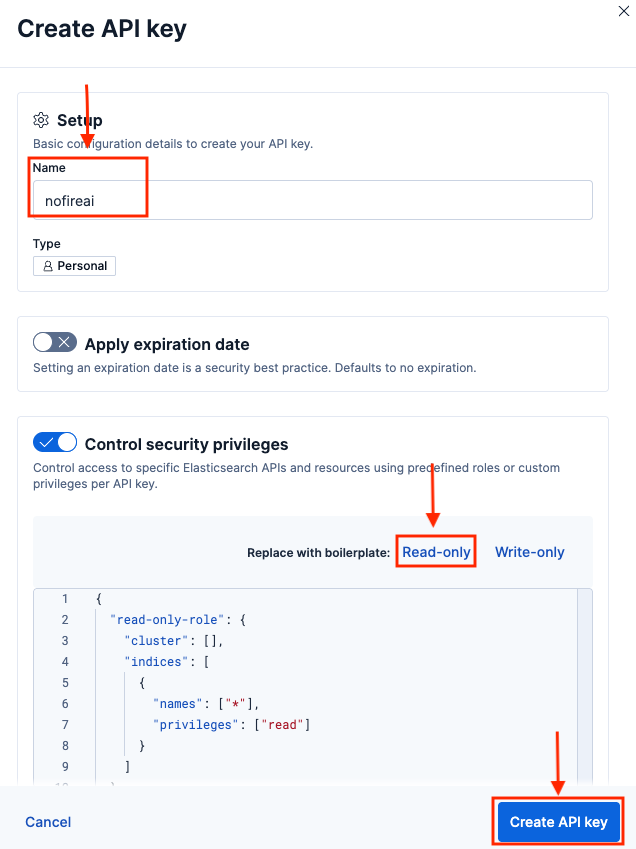
Task: Select the Personal type chip
Action: pyautogui.click(x=74, y=265)
